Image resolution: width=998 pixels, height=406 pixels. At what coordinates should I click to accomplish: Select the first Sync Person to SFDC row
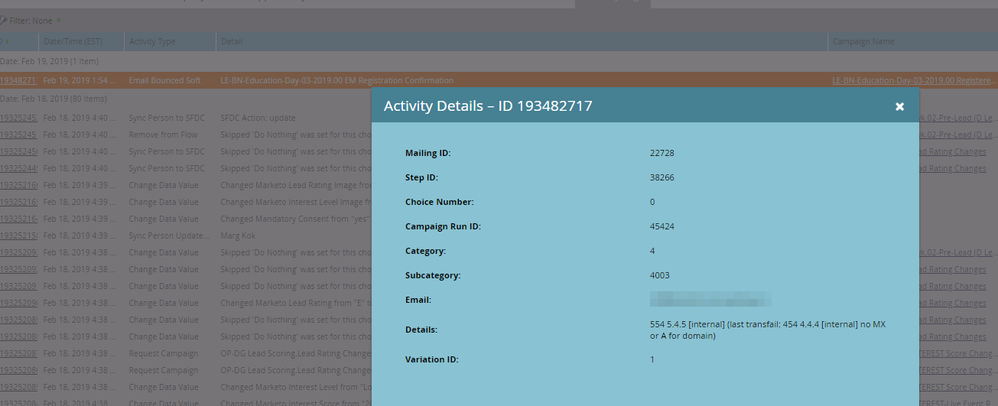pos(186,118)
